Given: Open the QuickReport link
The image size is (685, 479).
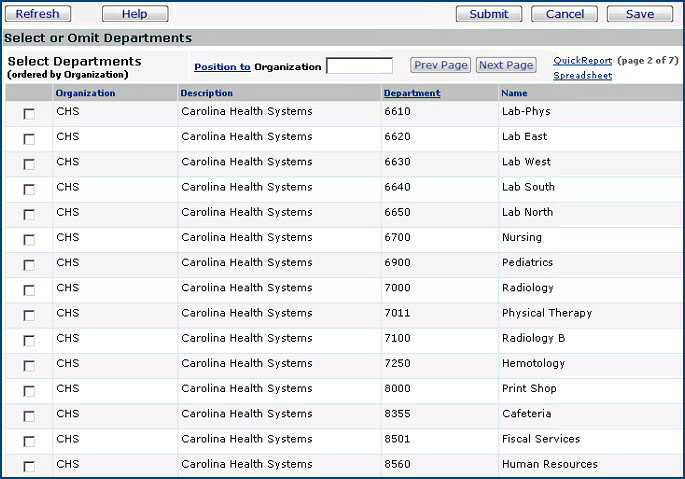Looking at the screenshot, I should pos(582,61).
